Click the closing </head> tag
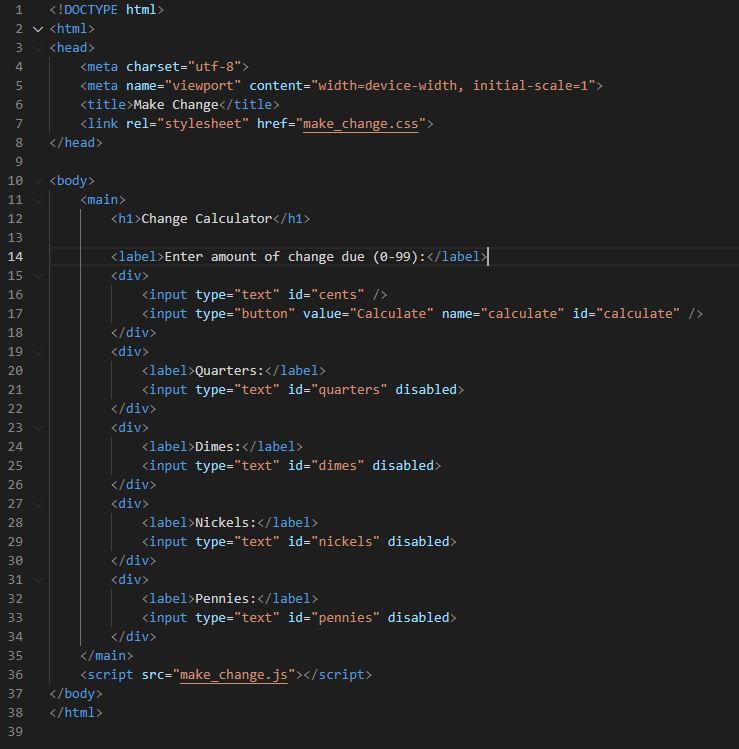The width and height of the screenshot is (739, 749). pyautogui.click(x=76, y=143)
